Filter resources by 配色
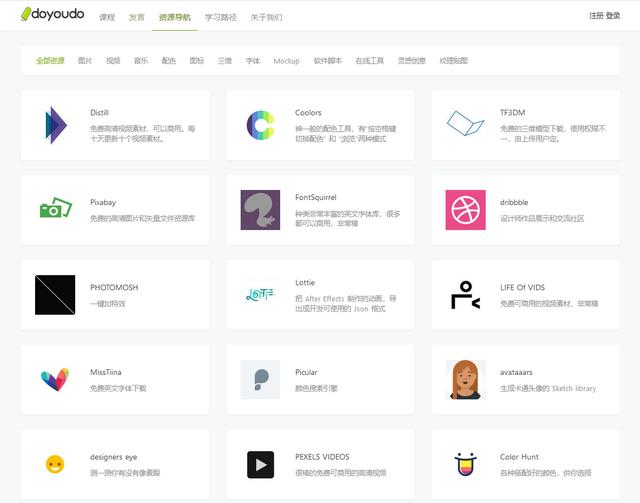The width and height of the screenshot is (640, 503). [169, 60]
